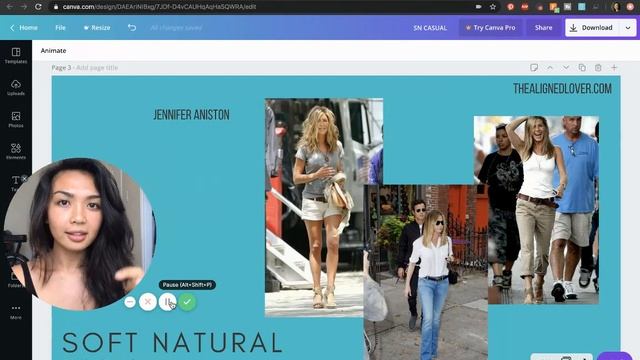The height and width of the screenshot is (360, 640).
Task: Open the Pinterest extension icon
Action: click(511, 7)
